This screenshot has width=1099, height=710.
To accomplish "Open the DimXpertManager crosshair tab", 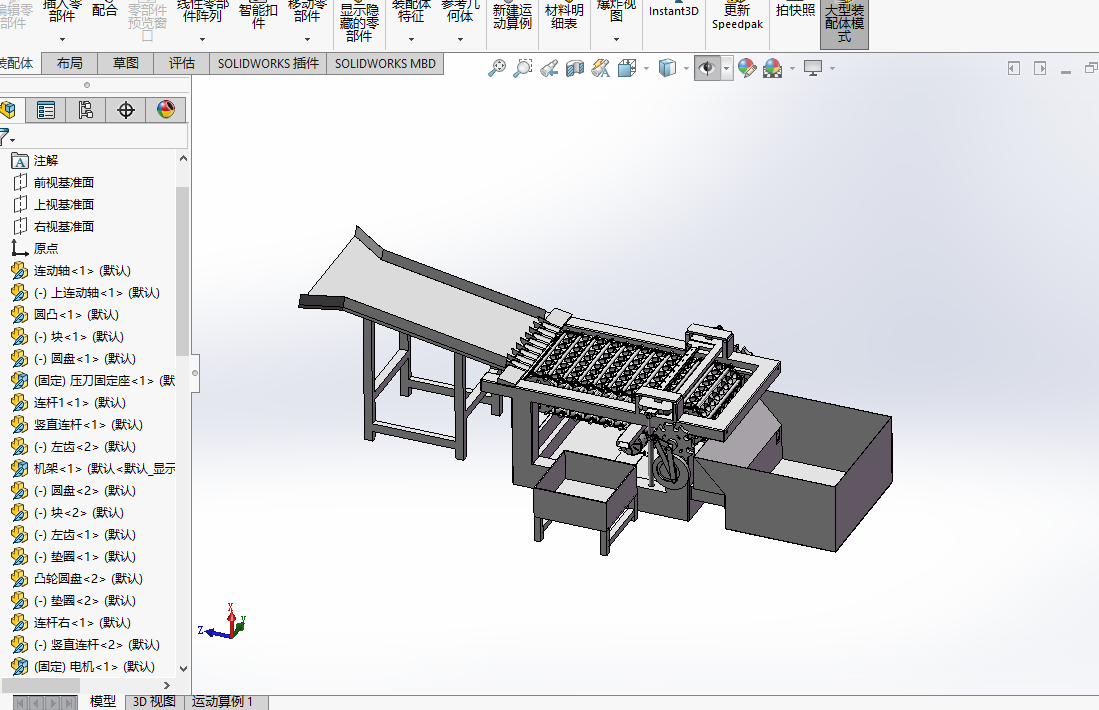I will [x=126, y=110].
